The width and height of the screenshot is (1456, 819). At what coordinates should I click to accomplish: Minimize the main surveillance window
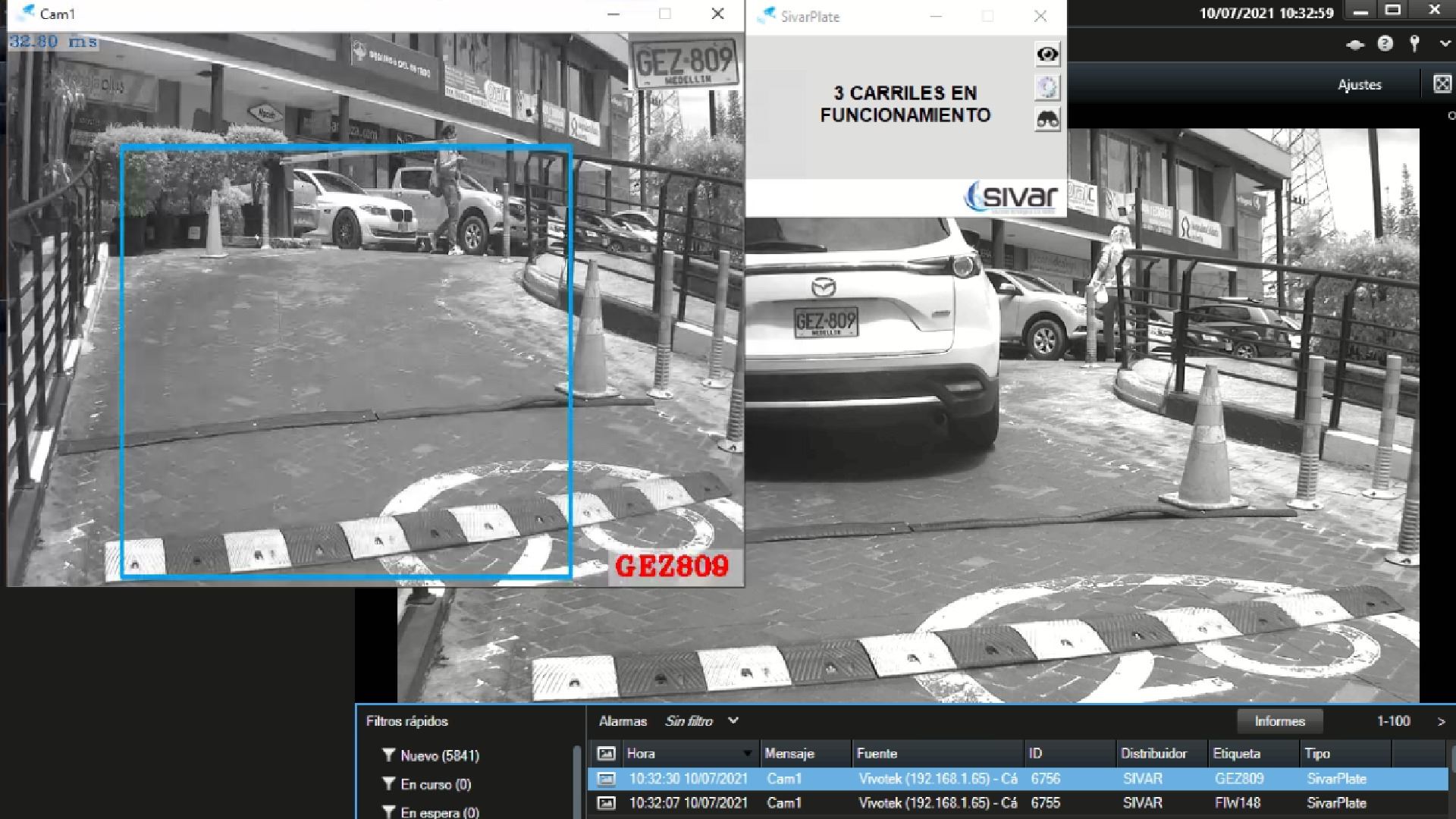[x=1361, y=11]
